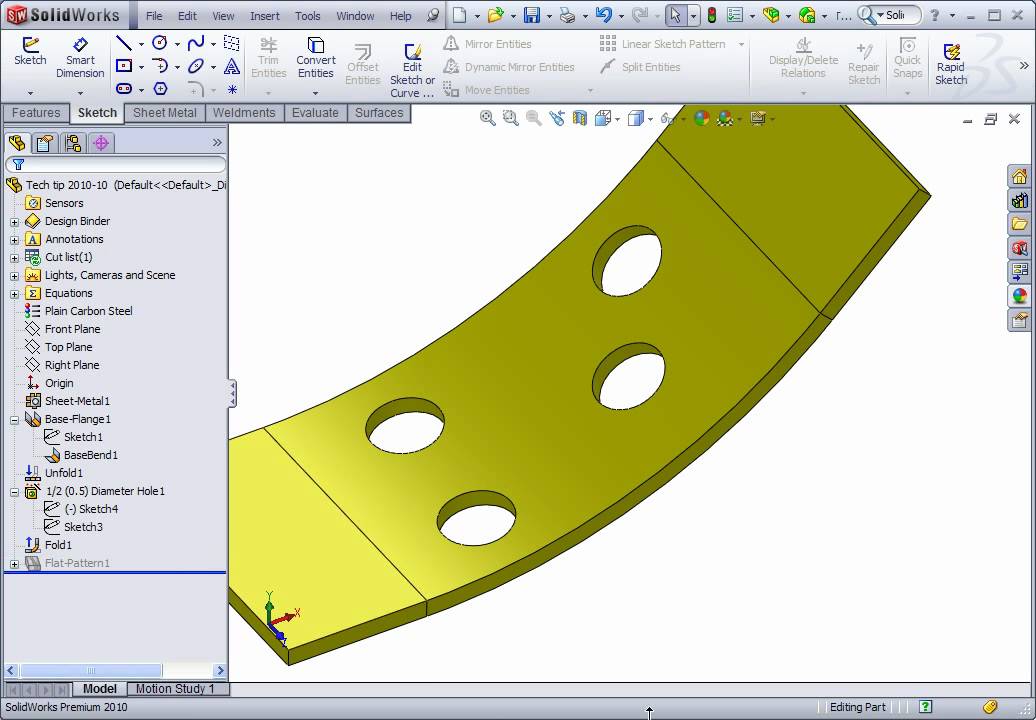Image resolution: width=1036 pixels, height=720 pixels.
Task: Collapse the feature tree panel chevron
Action: point(217,143)
